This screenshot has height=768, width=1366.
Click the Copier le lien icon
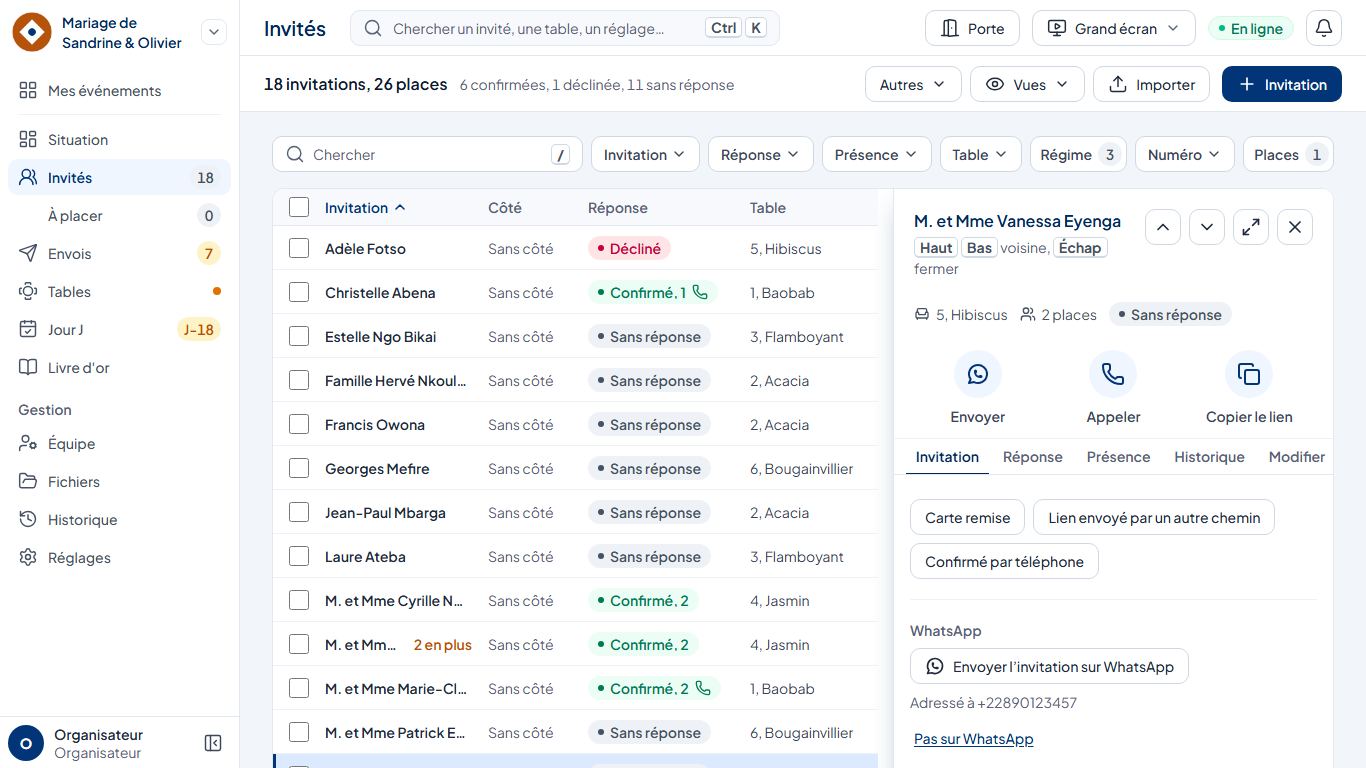1249,374
